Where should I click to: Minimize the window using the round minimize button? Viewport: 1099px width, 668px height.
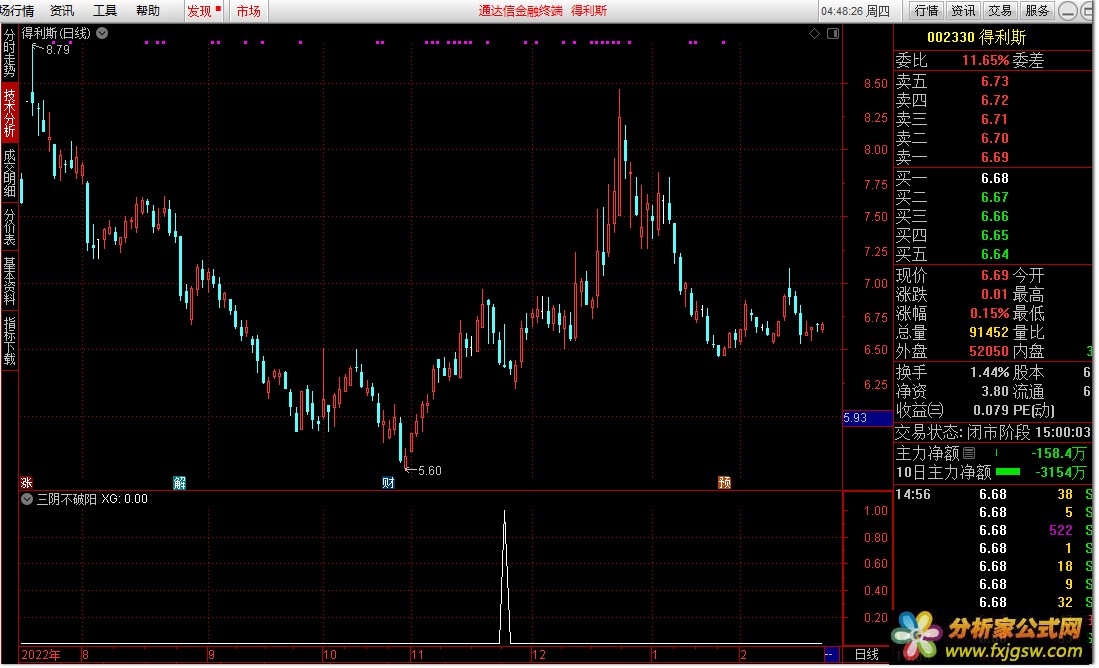click(1068, 11)
